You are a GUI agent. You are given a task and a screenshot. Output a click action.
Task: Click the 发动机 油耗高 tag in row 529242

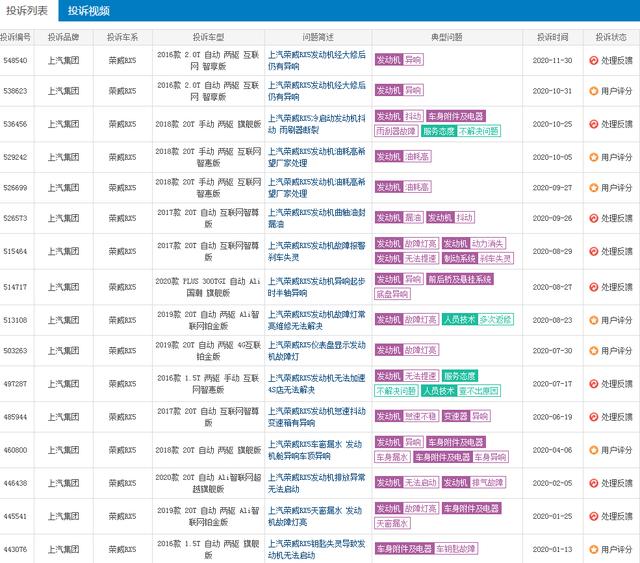pos(403,156)
